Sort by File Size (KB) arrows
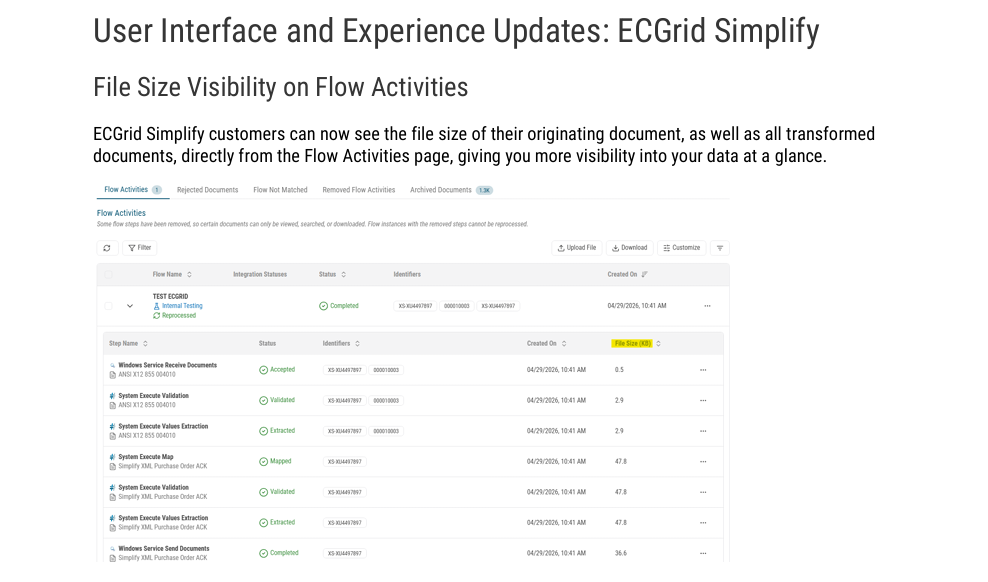The height and width of the screenshot is (582, 988). tap(658, 344)
